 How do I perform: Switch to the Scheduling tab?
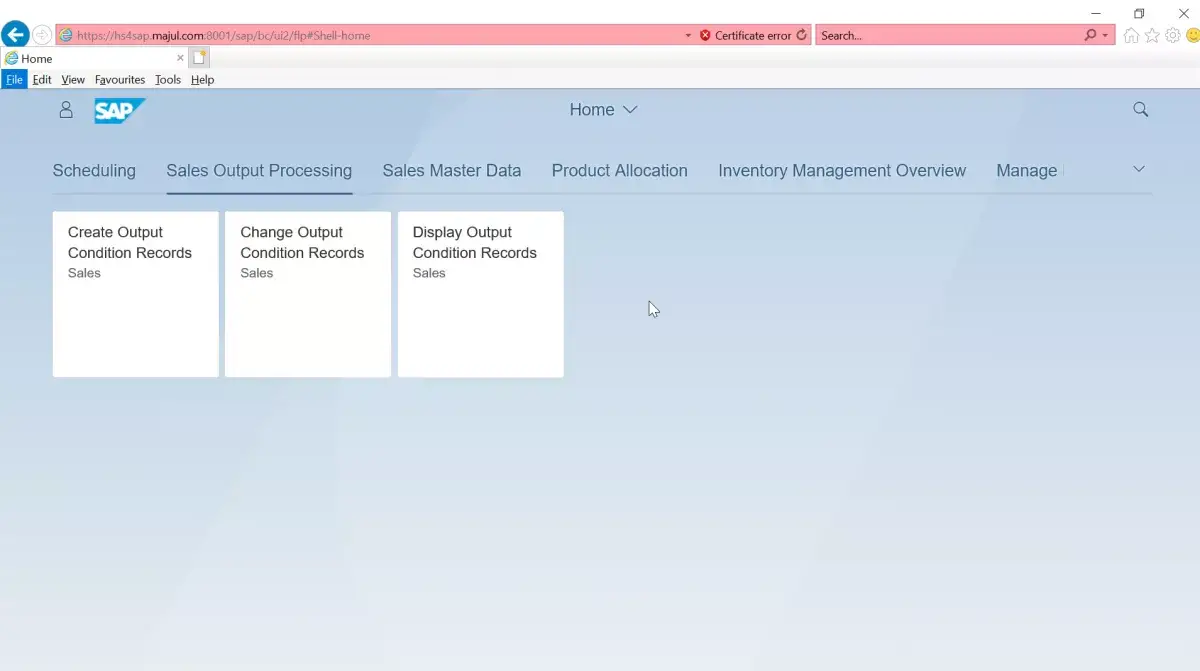click(94, 171)
